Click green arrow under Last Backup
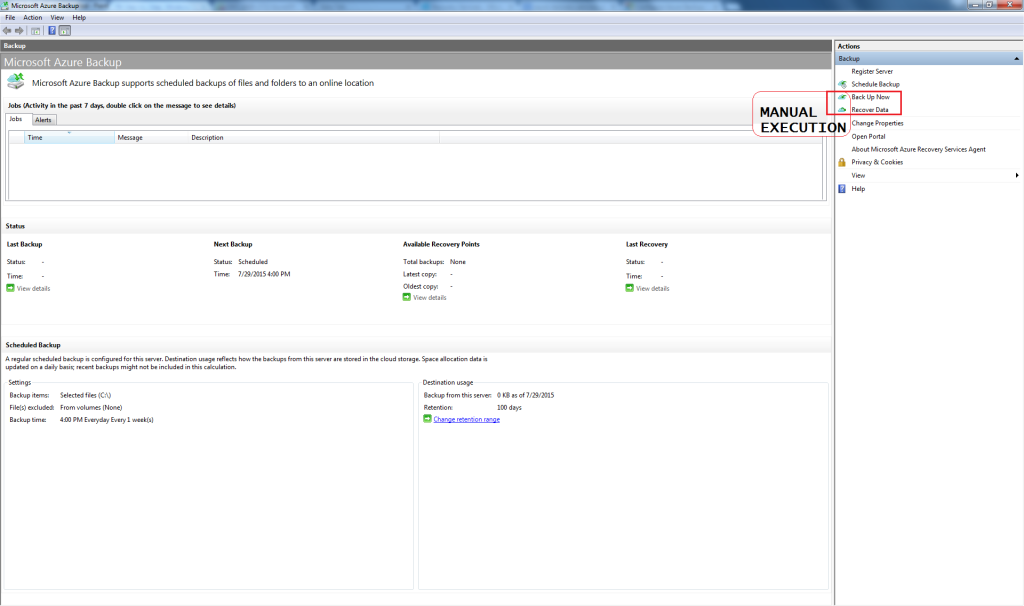 11,288
